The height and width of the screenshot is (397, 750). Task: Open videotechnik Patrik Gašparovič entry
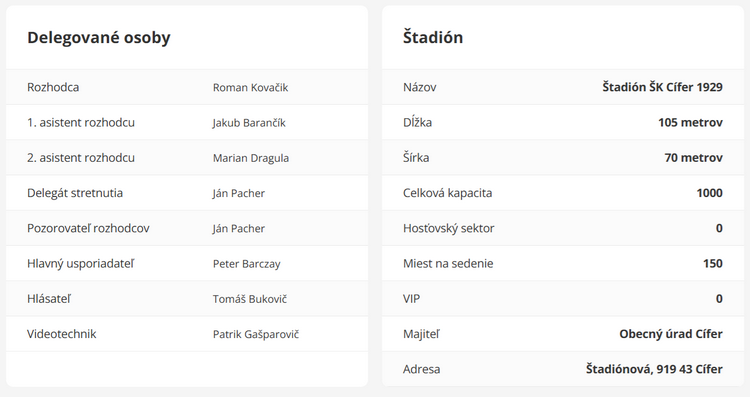click(256, 334)
